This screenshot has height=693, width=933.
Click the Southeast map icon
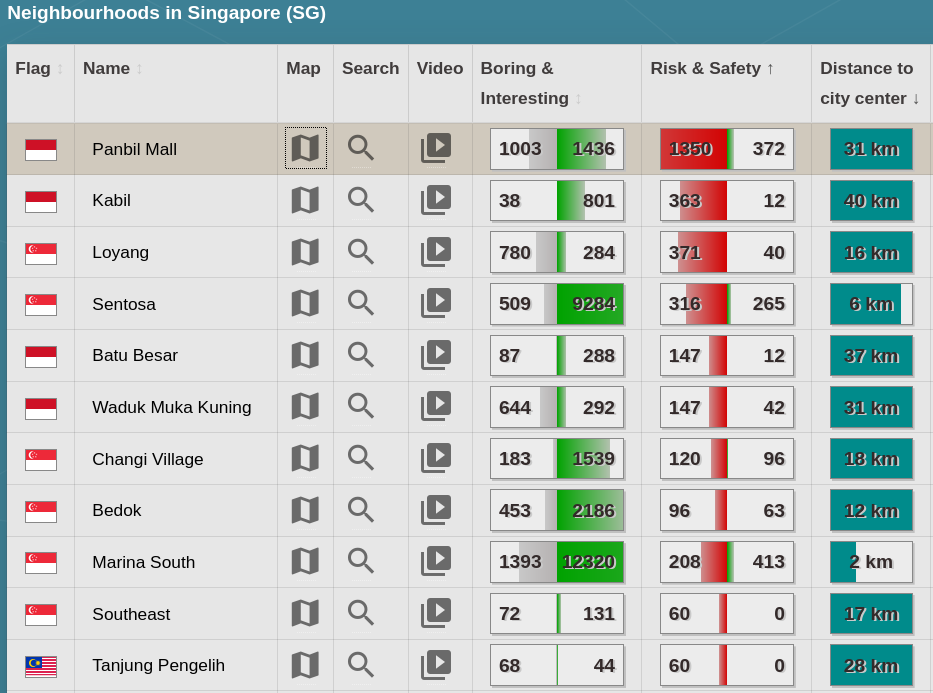click(x=305, y=613)
